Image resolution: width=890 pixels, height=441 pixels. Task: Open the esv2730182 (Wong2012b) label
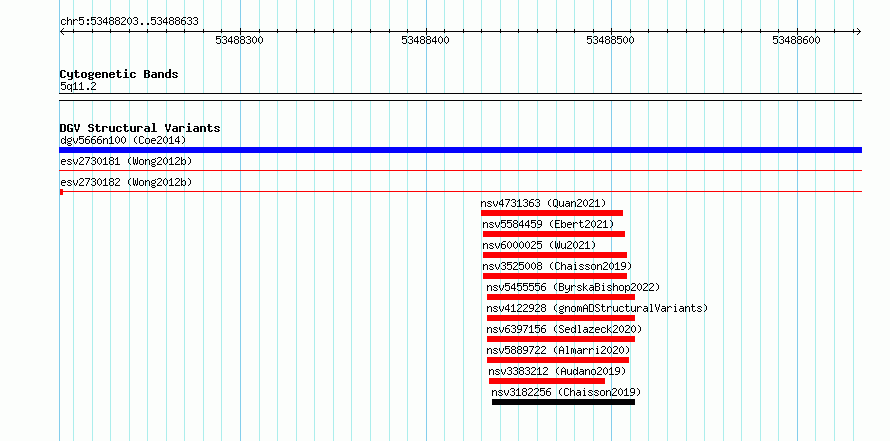point(126,182)
